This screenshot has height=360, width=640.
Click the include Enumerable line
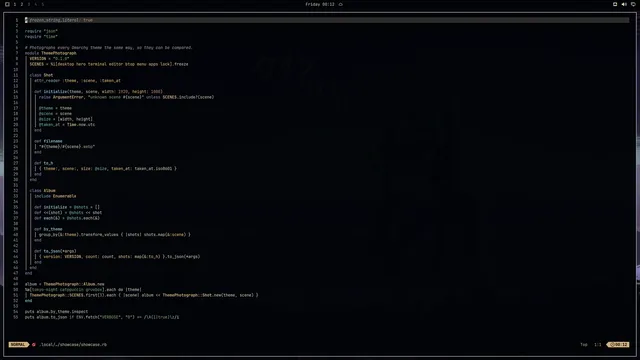[55, 196]
